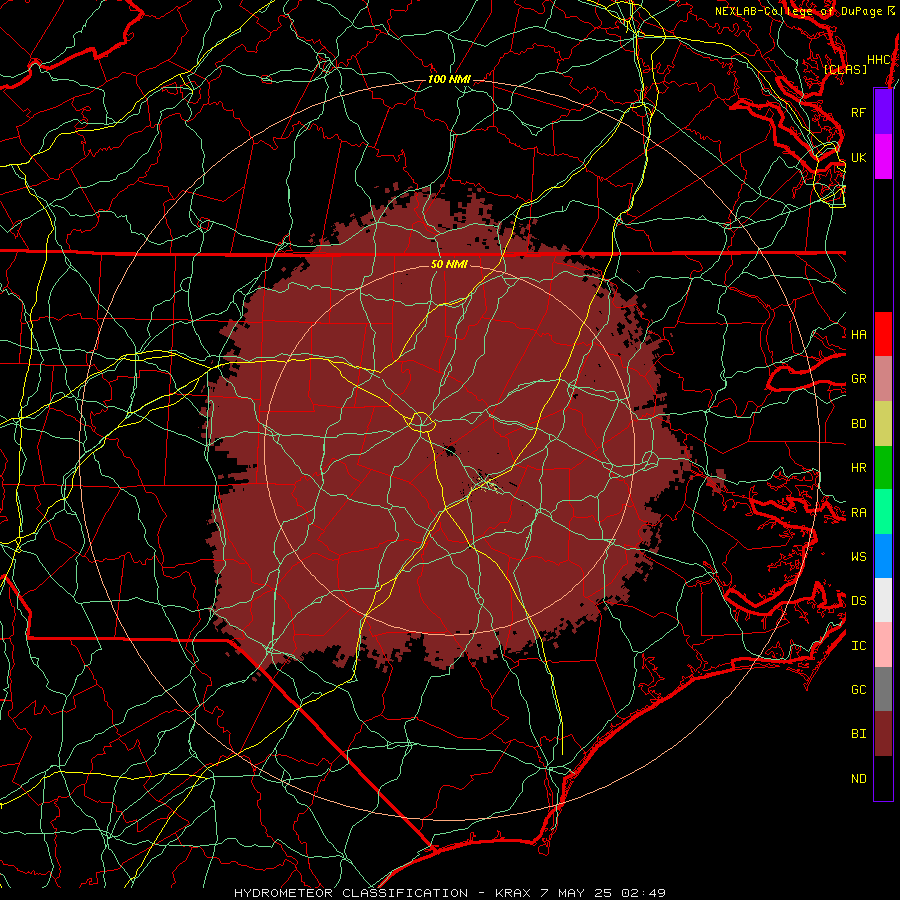Click the 'HR' legend label
Screen dimensions: 900x900
(x=858, y=468)
